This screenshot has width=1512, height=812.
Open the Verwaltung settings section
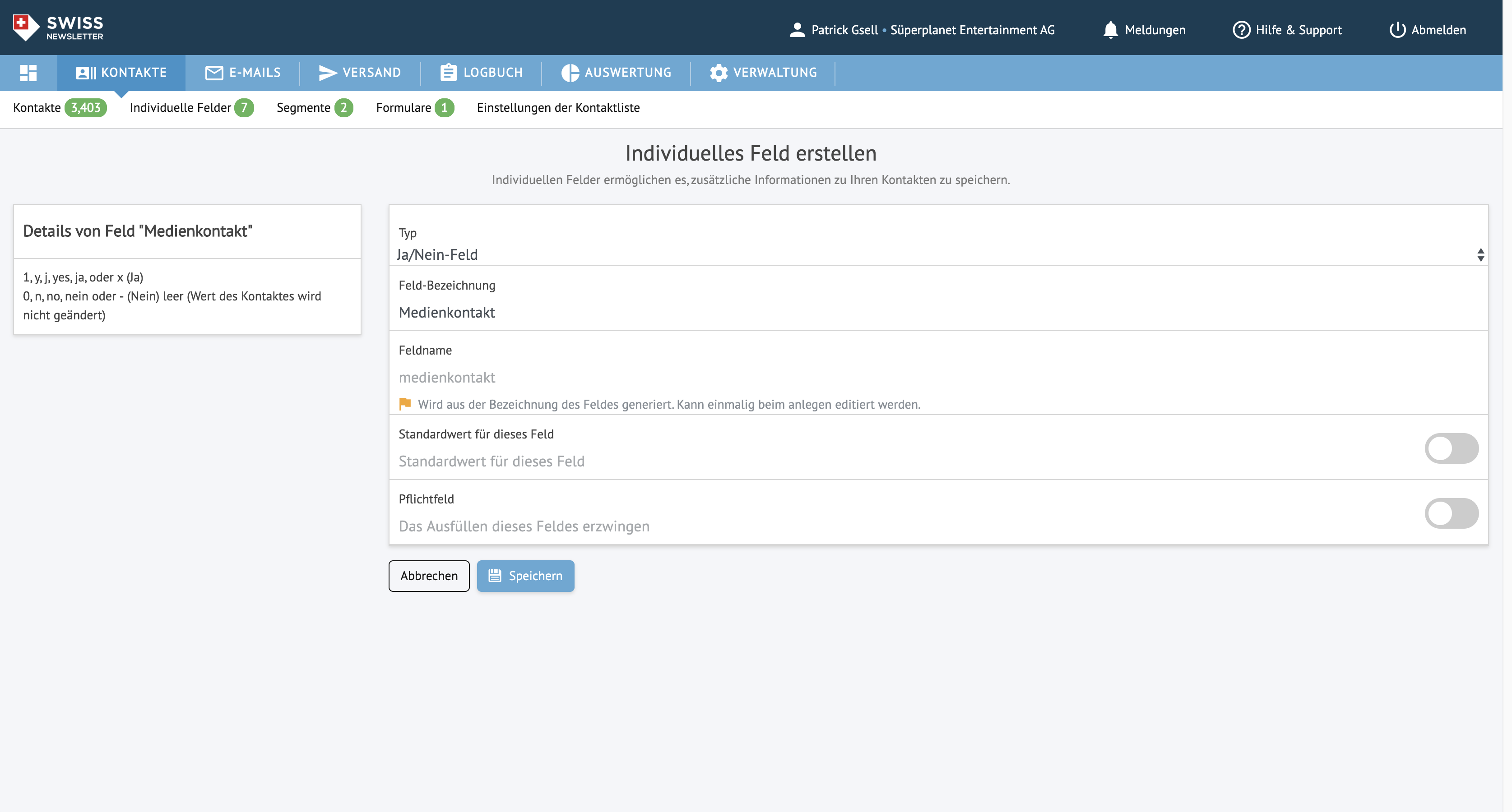[x=763, y=73]
